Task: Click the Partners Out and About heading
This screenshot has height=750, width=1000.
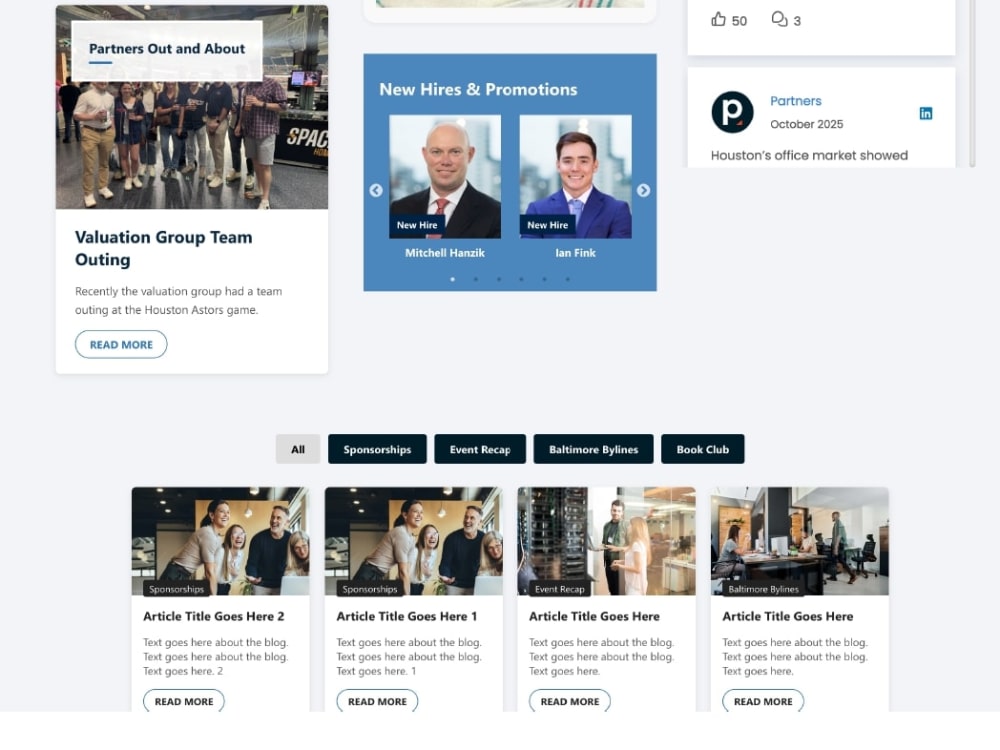Action: [167, 48]
